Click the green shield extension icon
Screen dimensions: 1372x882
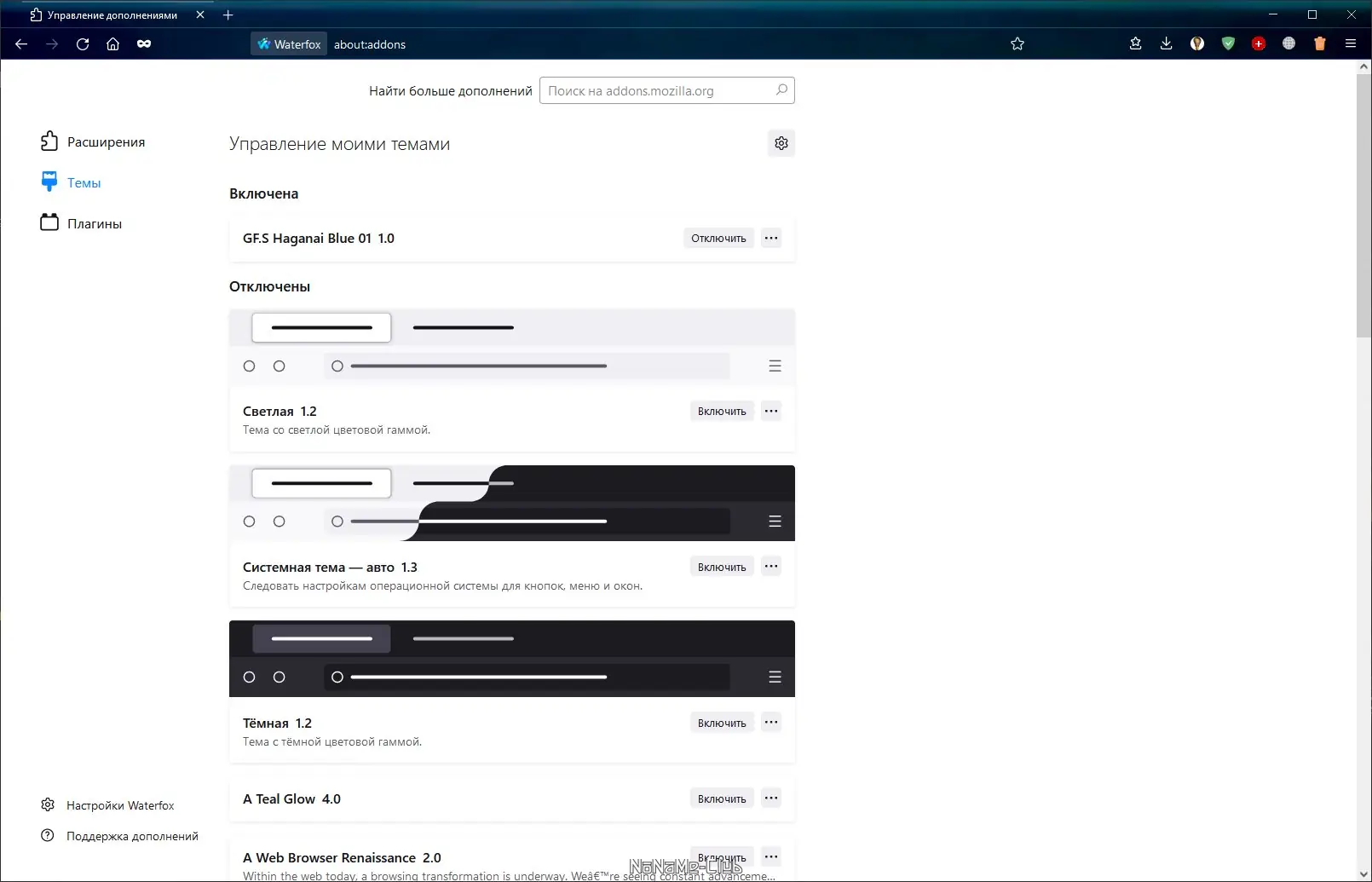click(x=1228, y=44)
